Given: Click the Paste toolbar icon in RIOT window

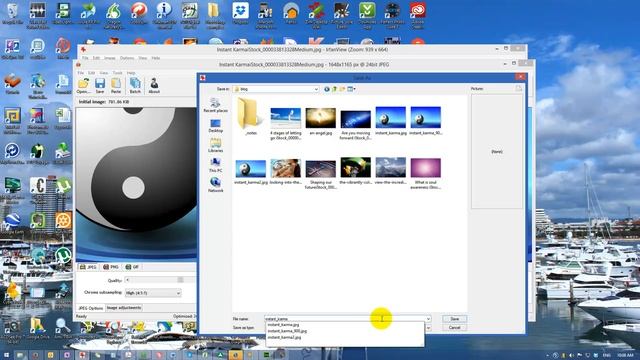Looking at the screenshot, I should click(x=116, y=86).
